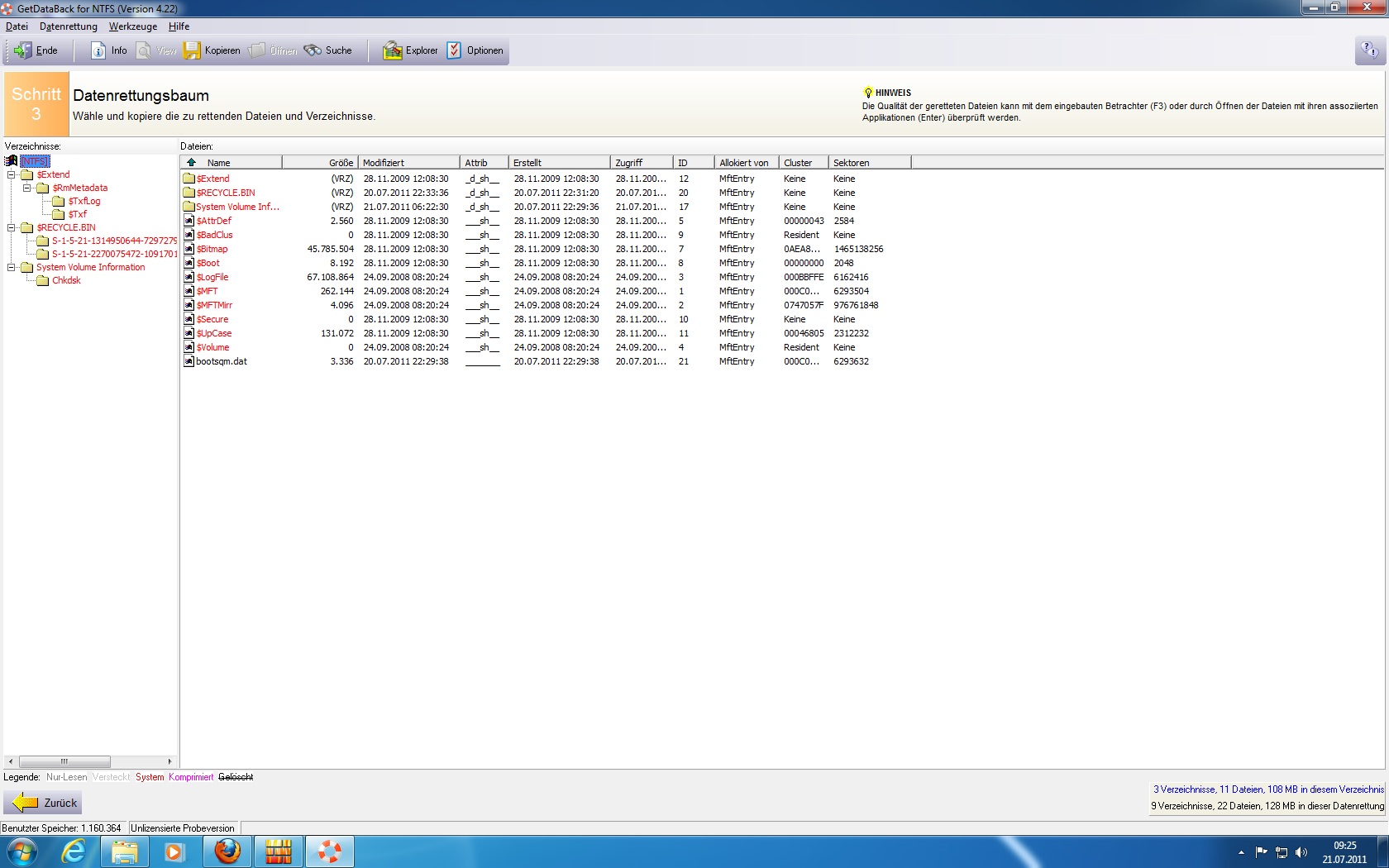The image size is (1389, 868).
Task: Open the Werkzeuge menu
Action: pyautogui.click(x=133, y=26)
